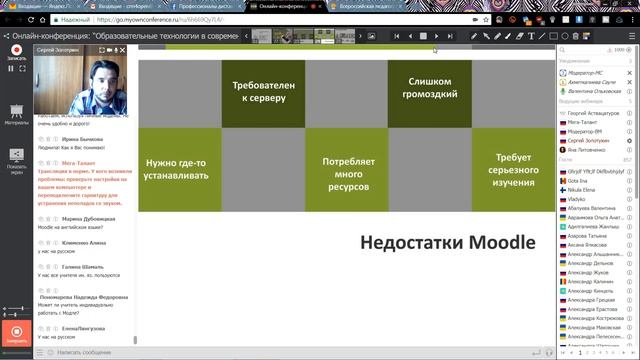Open the hamburger menu at top right
This screenshot has height=360, width=640.
(632, 36)
